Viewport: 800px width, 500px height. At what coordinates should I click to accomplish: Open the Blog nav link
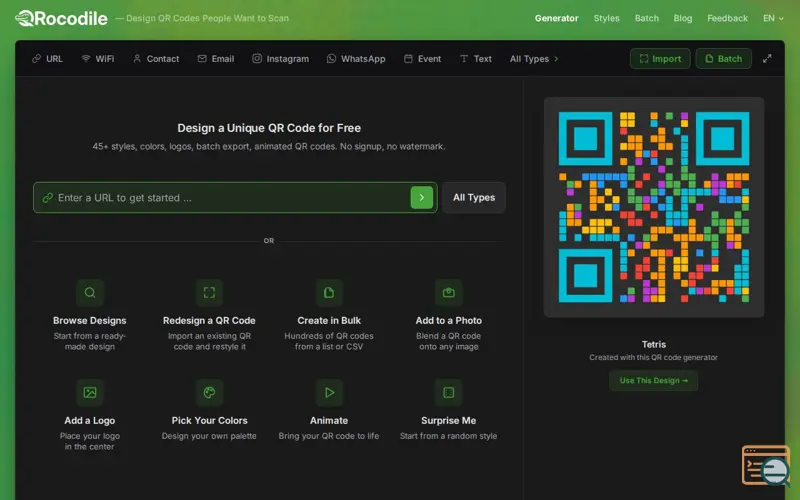pos(683,18)
